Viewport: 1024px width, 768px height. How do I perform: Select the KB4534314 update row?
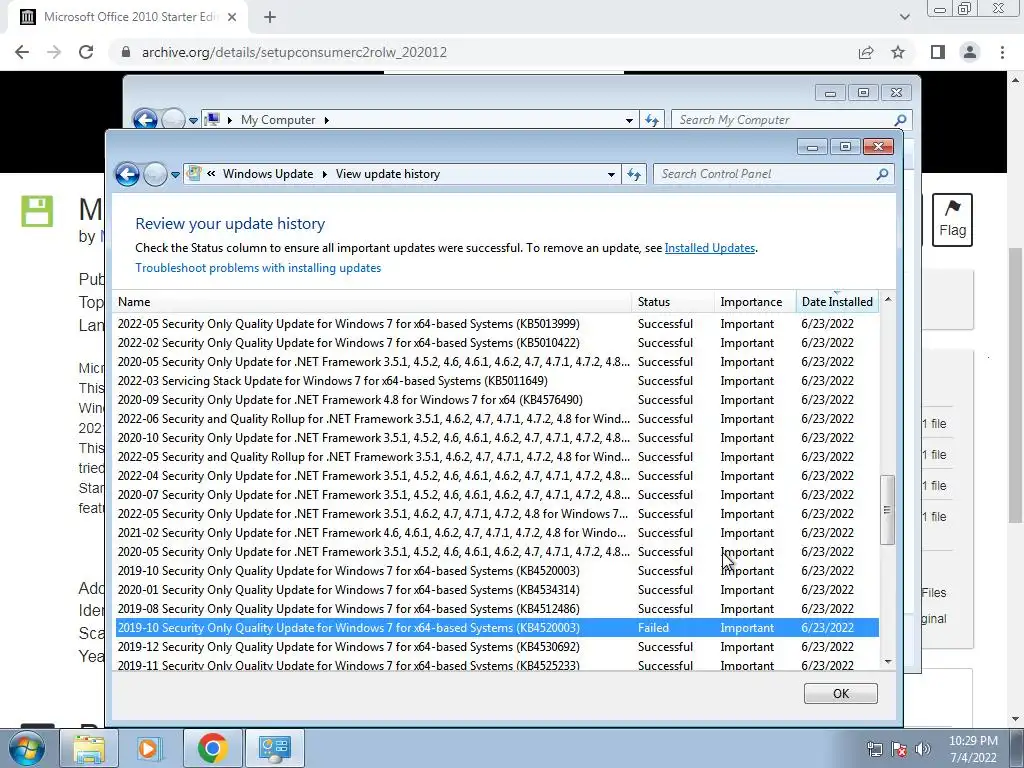click(x=497, y=590)
